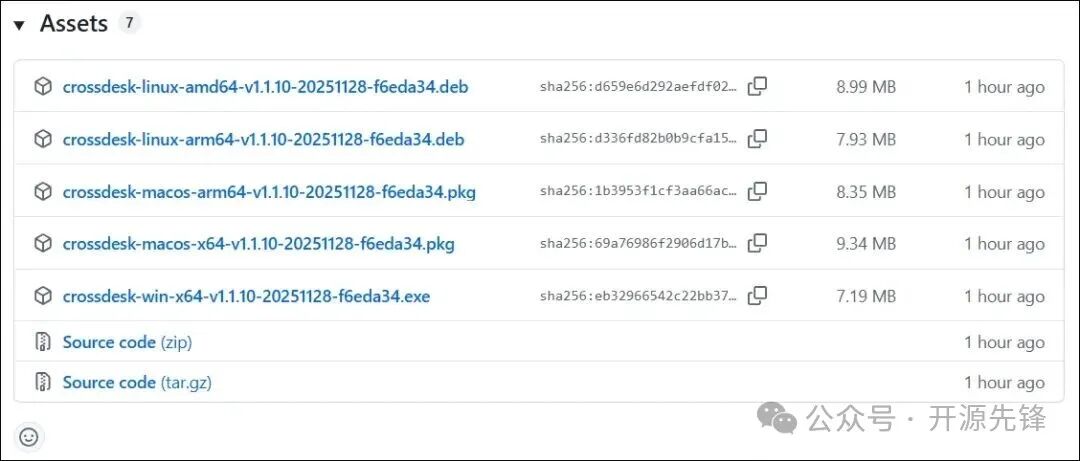Click file-zip icon beside Source code (zip)

click(x=43, y=342)
